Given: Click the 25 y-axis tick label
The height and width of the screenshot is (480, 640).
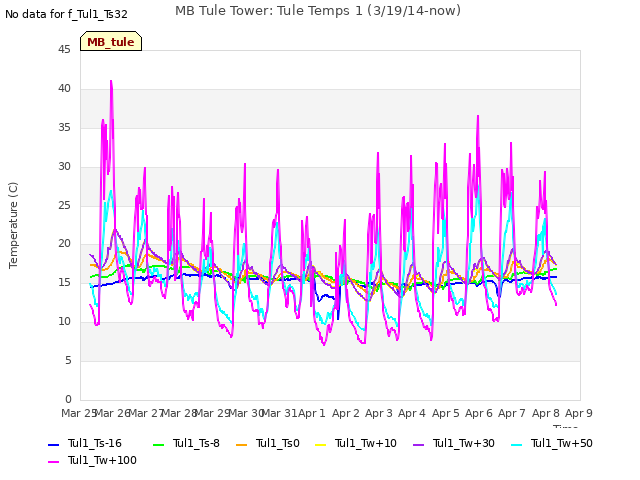Looking at the screenshot, I should pos(64,205).
